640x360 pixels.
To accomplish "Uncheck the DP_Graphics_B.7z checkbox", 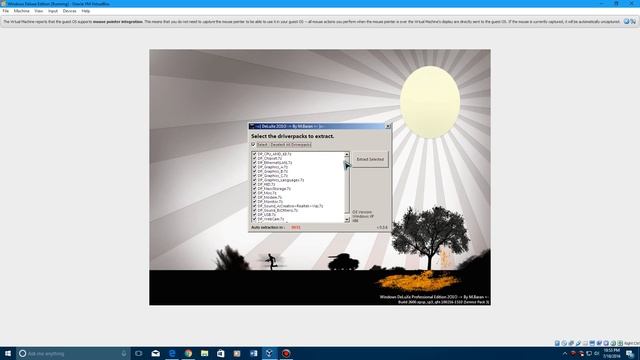I will point(254,171).
